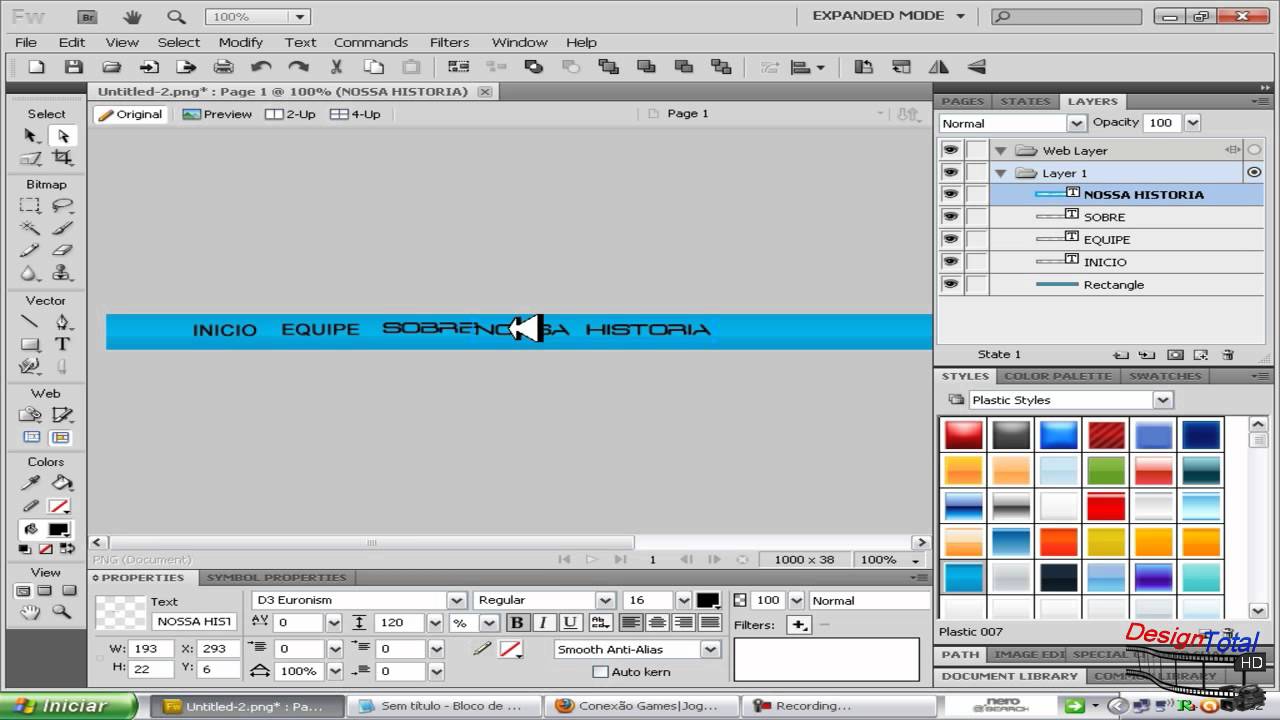Screen dimensions: 1280x720
Task: Select the Marquee tool
Action: [31, 206]
